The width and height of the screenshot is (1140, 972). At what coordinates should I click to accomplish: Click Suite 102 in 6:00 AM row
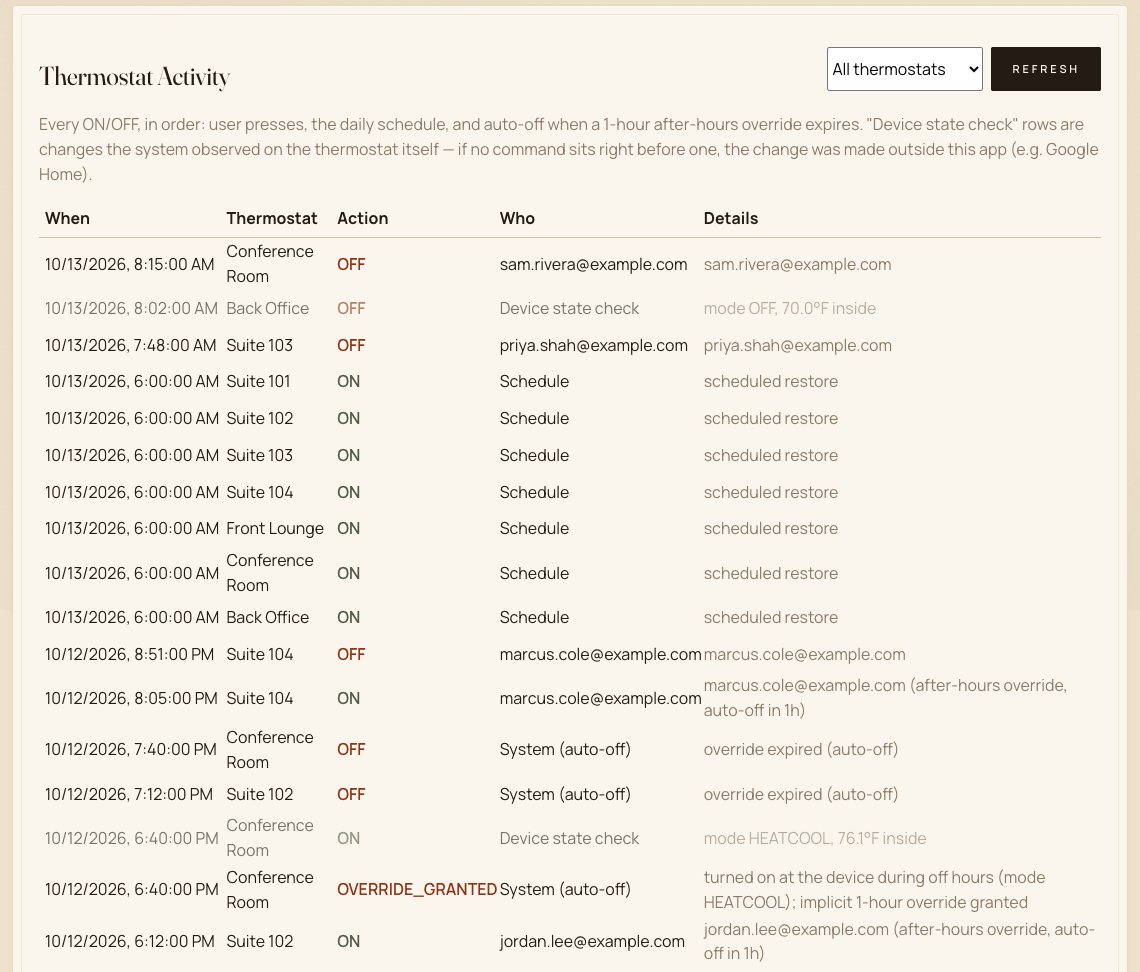260,418
